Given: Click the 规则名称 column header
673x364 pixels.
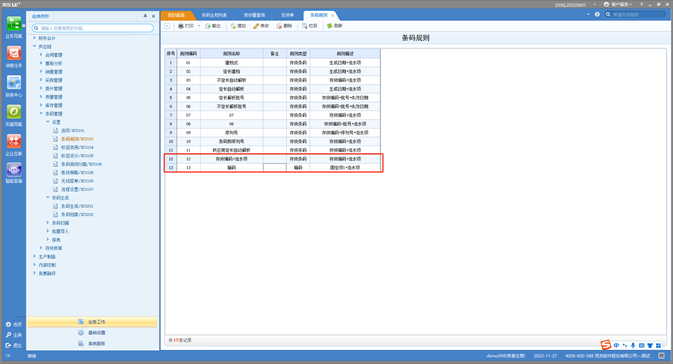Looking at the screenshot, I should coord(231,54).
